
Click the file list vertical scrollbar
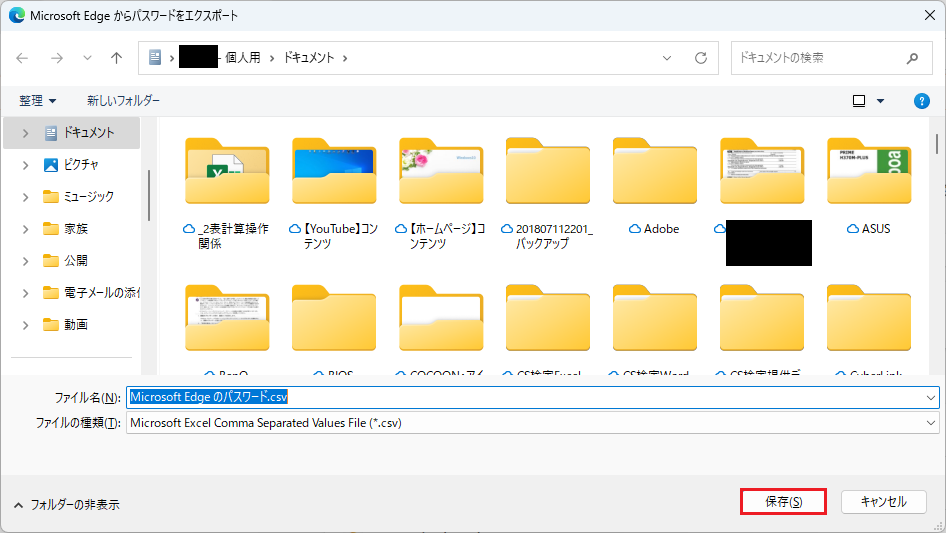pos(936,144)
